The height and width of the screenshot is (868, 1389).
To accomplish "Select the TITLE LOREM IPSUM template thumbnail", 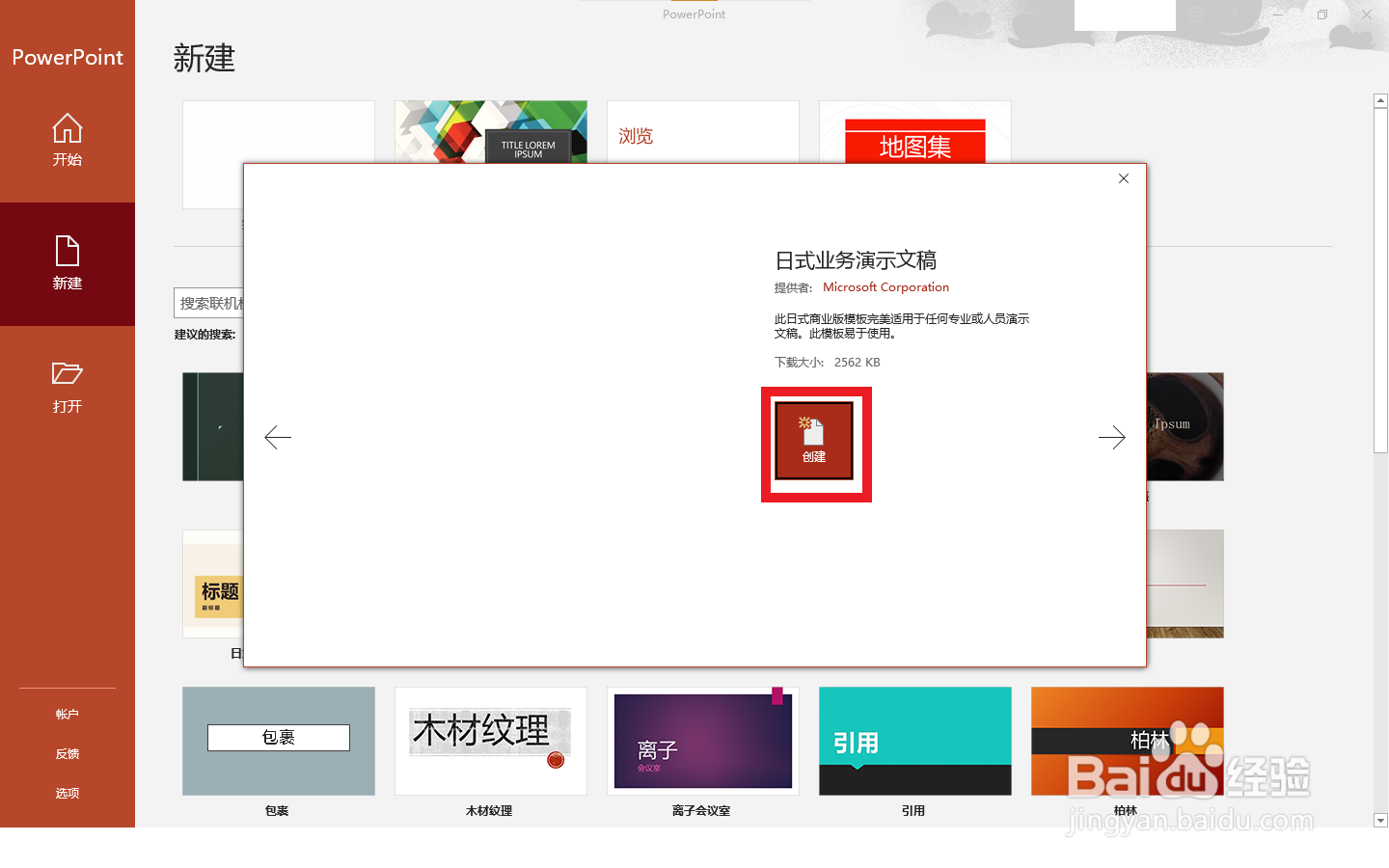I will 491,132.
